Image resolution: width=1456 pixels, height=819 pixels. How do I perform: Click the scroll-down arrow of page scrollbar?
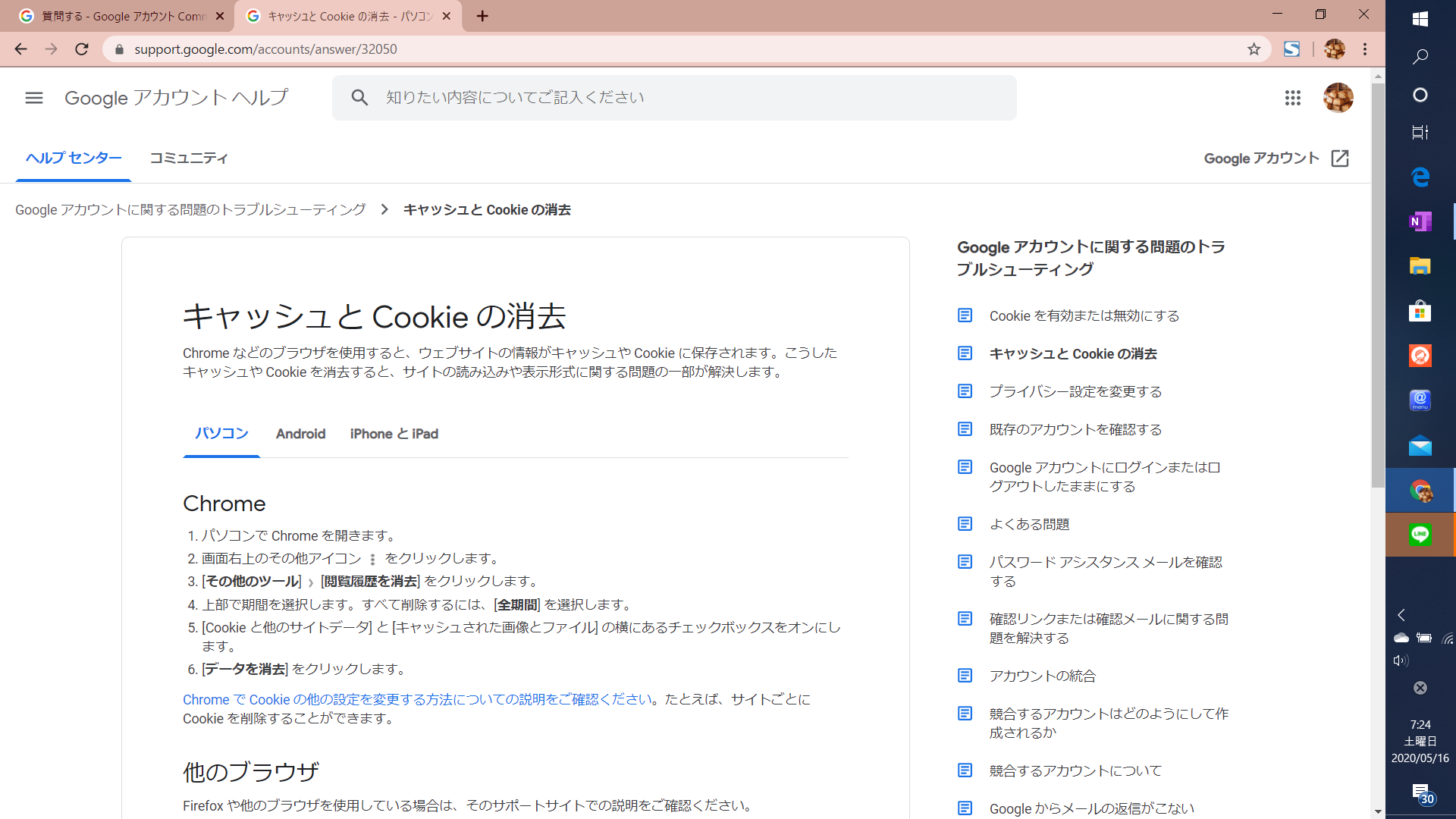pos(1378,811)
